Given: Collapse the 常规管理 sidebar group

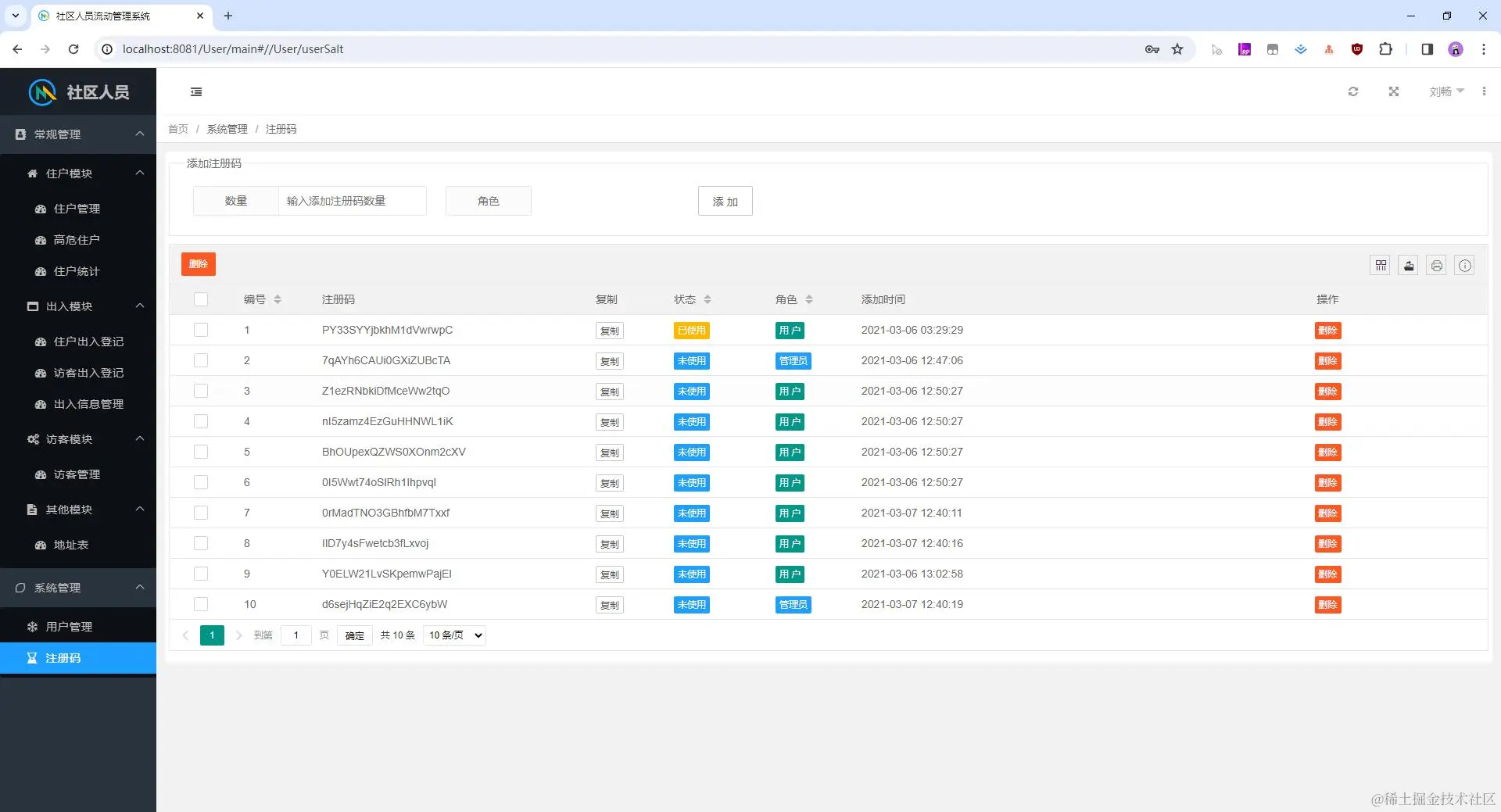Looking at the screenshot, I should (78, 134).
